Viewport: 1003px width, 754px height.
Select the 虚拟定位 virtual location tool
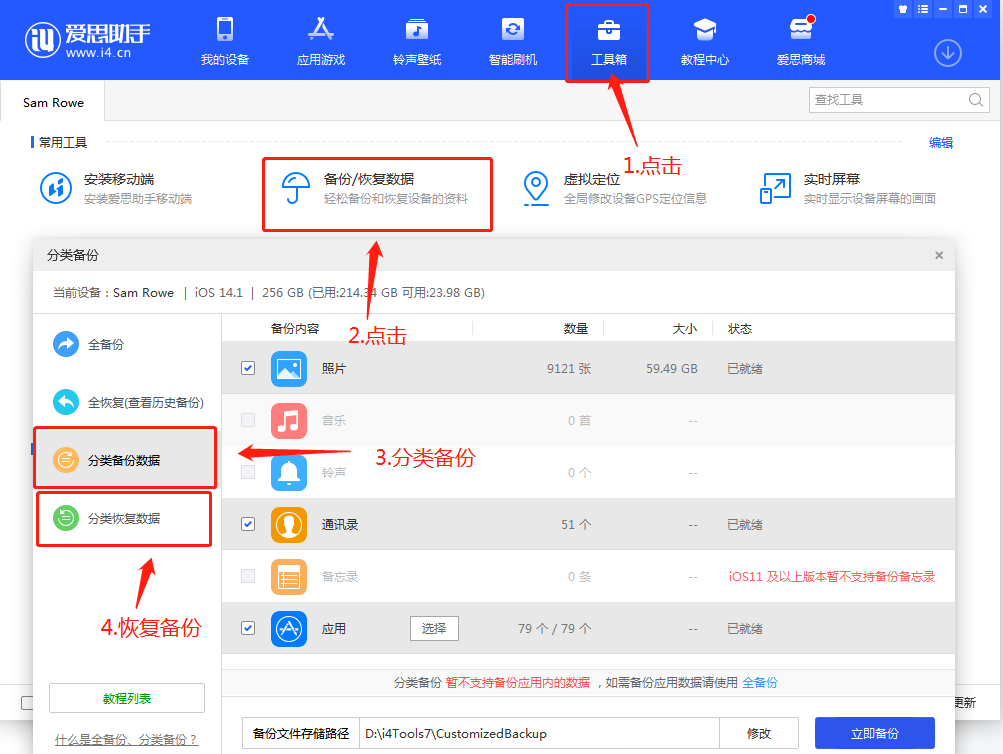[536, 188]
